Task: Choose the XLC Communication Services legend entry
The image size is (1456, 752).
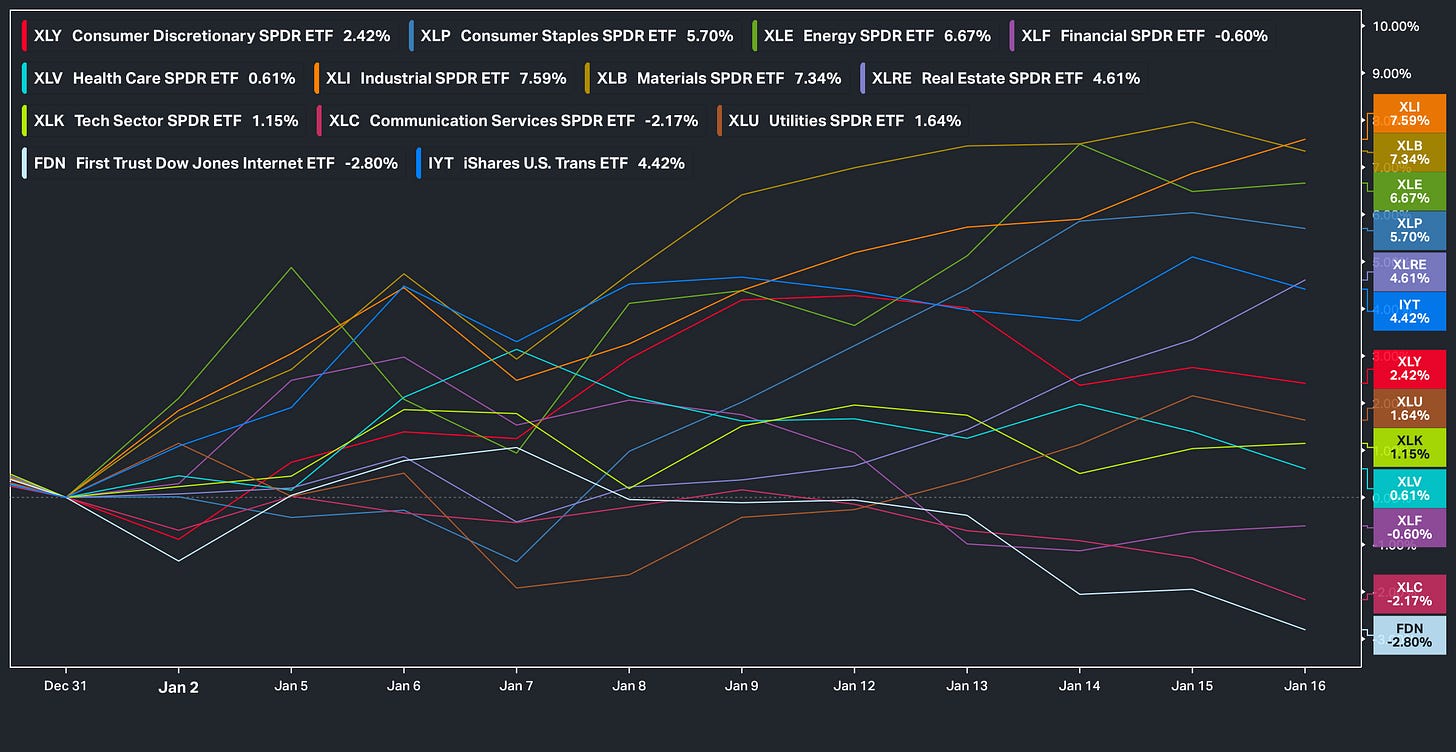Action: (x=509, y=121)
